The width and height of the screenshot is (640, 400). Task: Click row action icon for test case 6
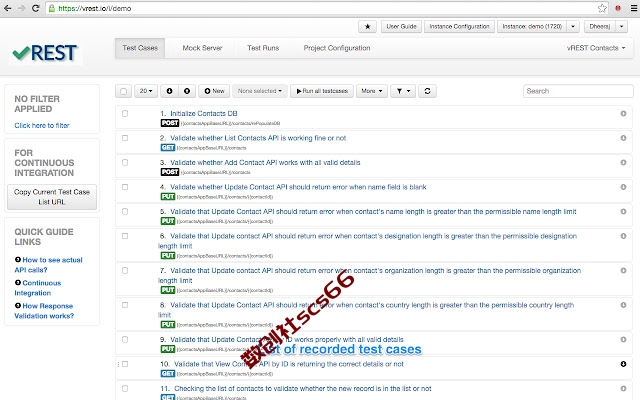coord(623,236)
